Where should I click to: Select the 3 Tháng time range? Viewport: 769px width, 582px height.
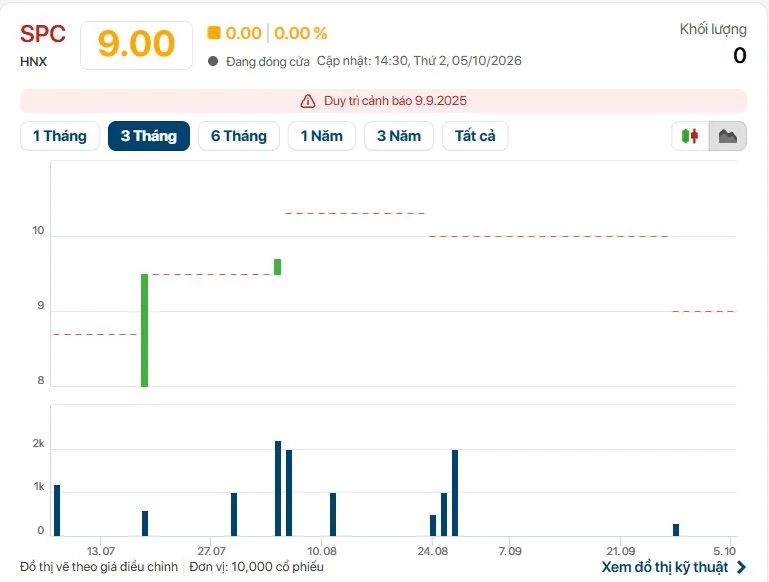point(149,136)
